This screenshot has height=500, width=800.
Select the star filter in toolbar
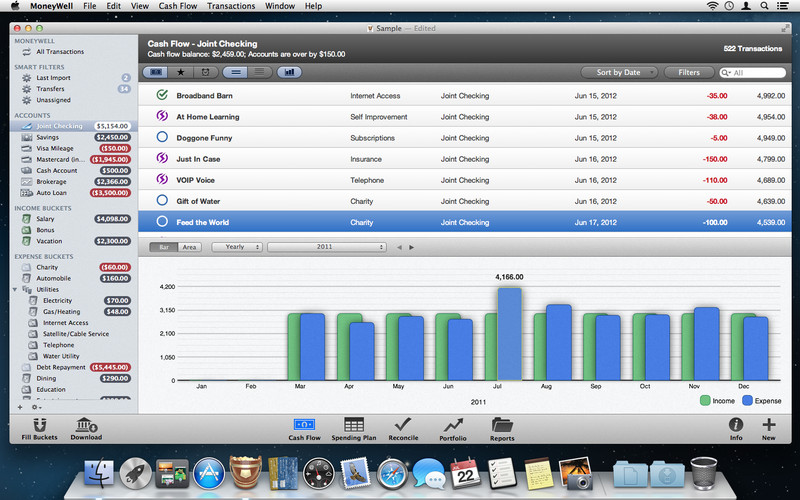pos(181,72)
